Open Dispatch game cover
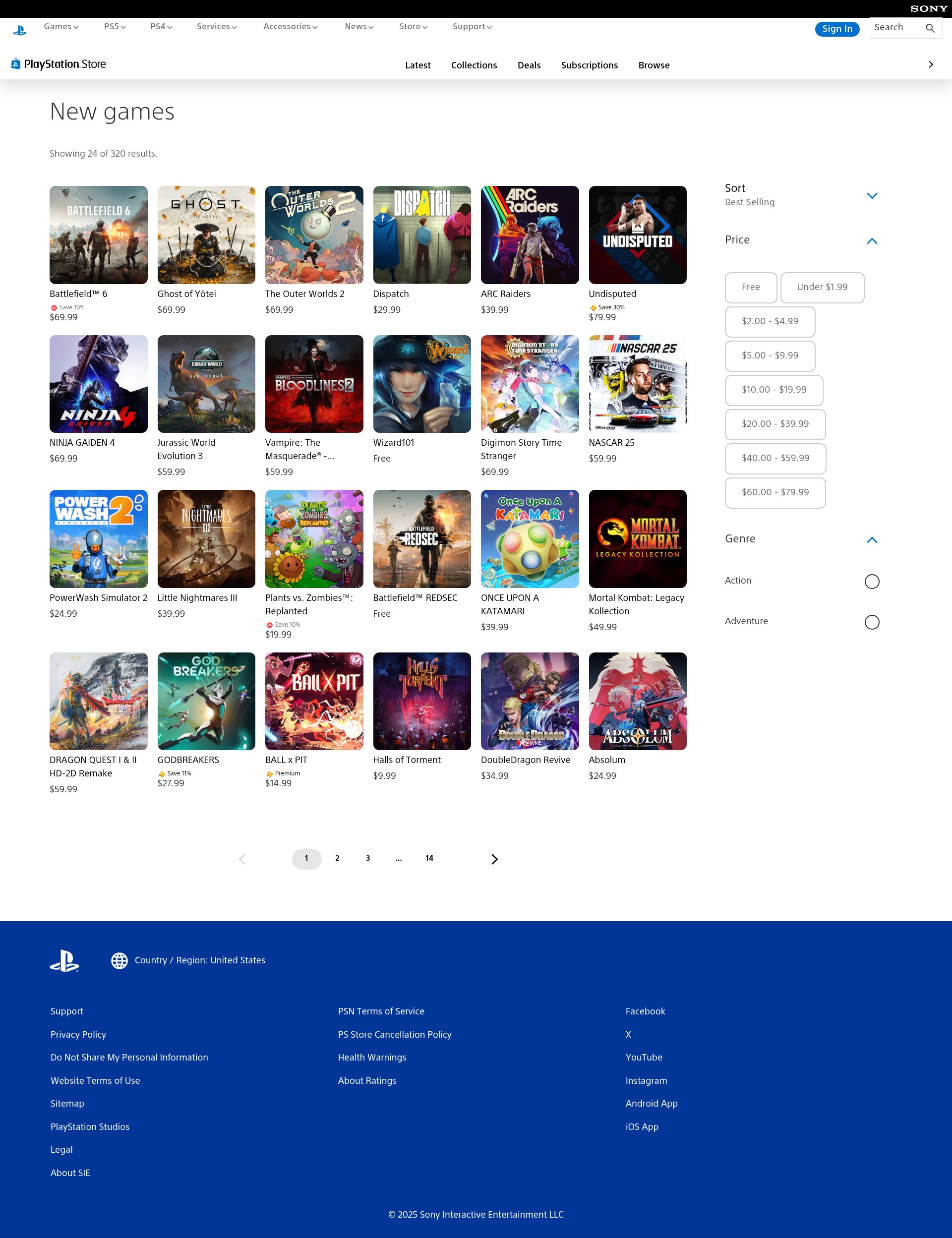 click(422, 235)
